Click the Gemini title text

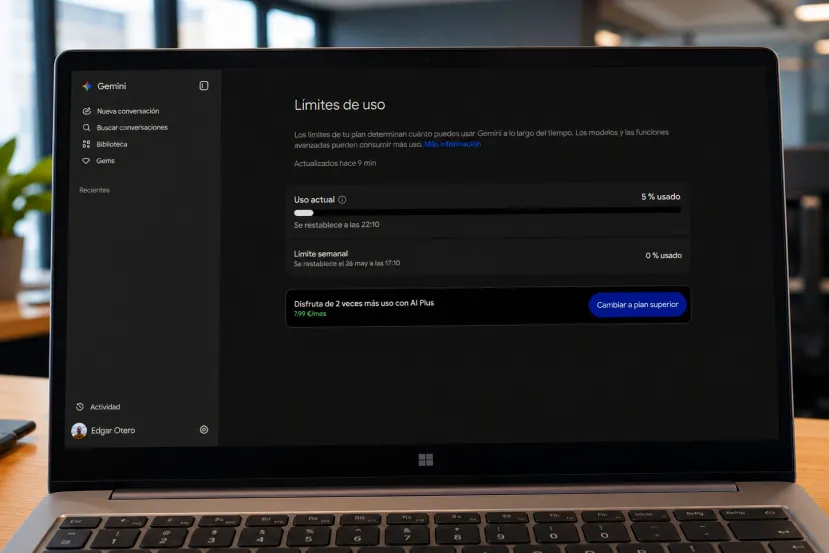[112, 86]
